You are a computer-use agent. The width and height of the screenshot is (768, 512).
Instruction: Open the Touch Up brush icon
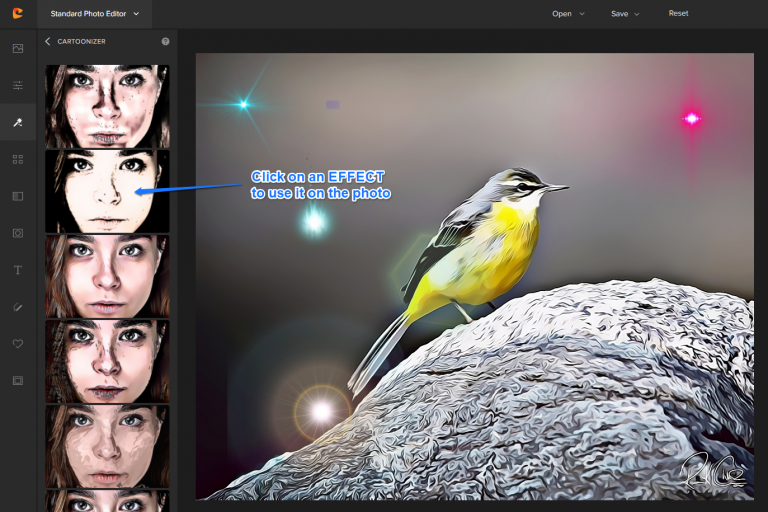click(x=18, y=307)
